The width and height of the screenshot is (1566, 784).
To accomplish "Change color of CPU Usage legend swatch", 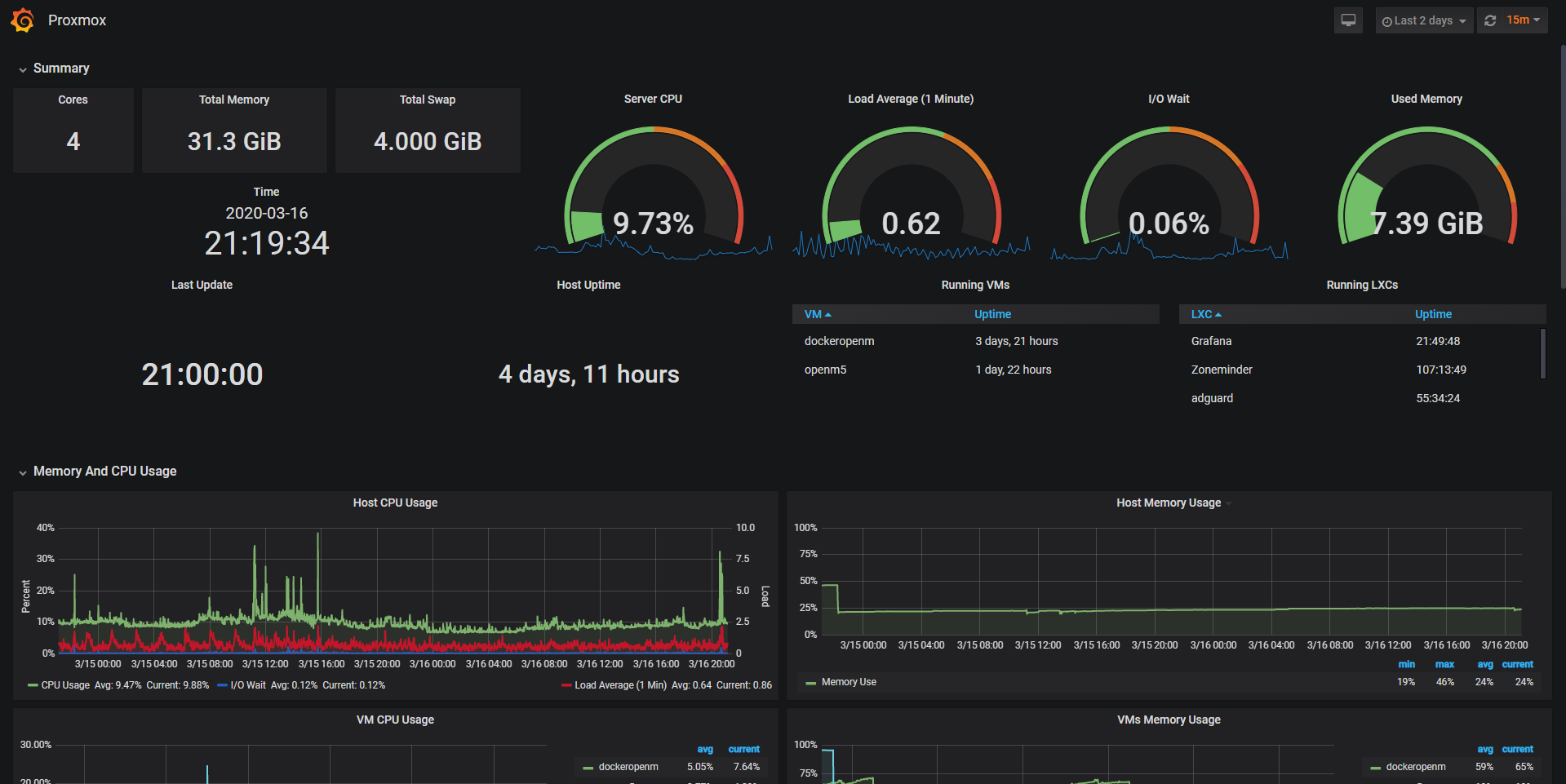I will (x=33, y=685).
